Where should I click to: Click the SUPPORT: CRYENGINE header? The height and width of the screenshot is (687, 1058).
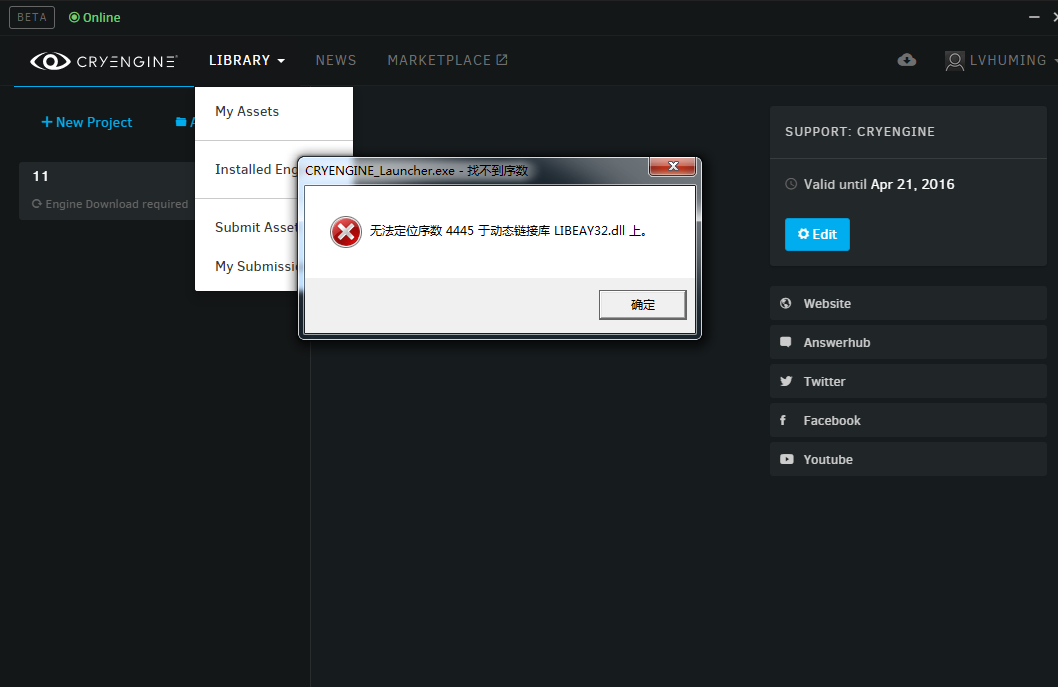click(x=860, y=132)
